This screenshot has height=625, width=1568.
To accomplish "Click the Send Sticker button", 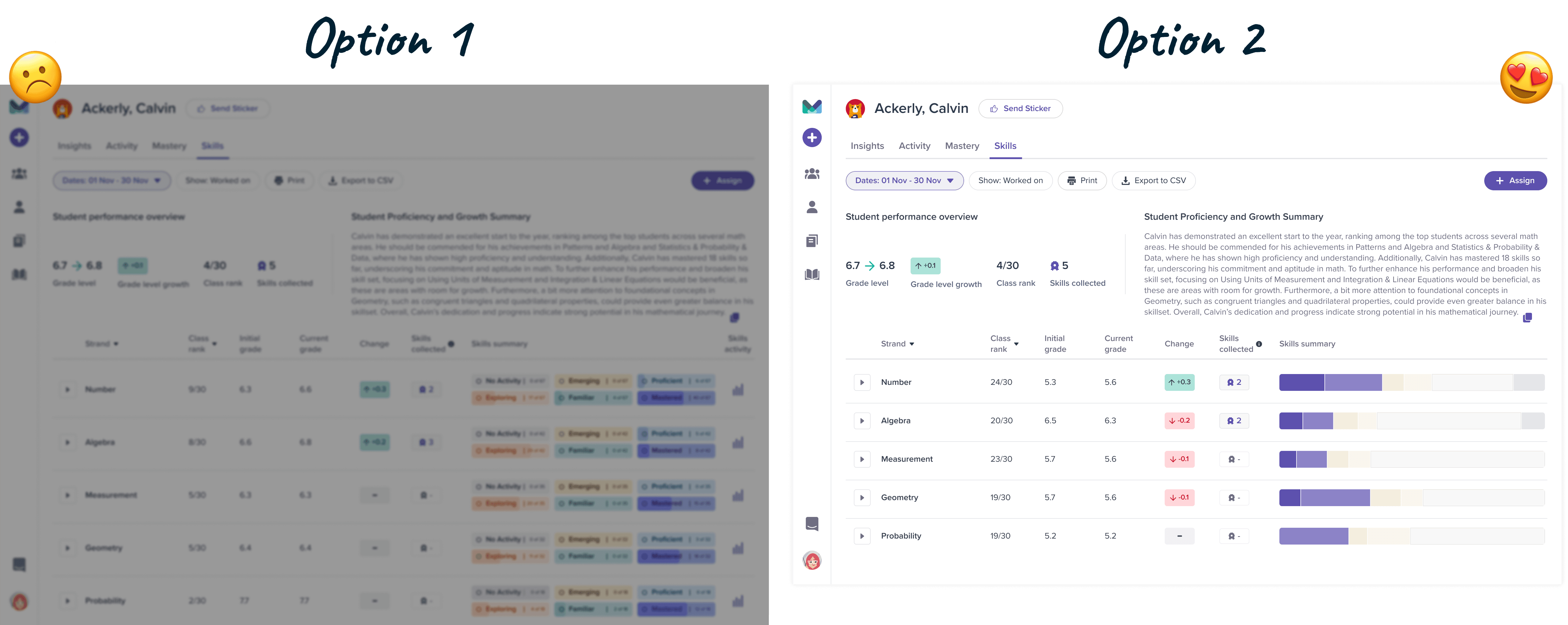I will pos(1020,109).
